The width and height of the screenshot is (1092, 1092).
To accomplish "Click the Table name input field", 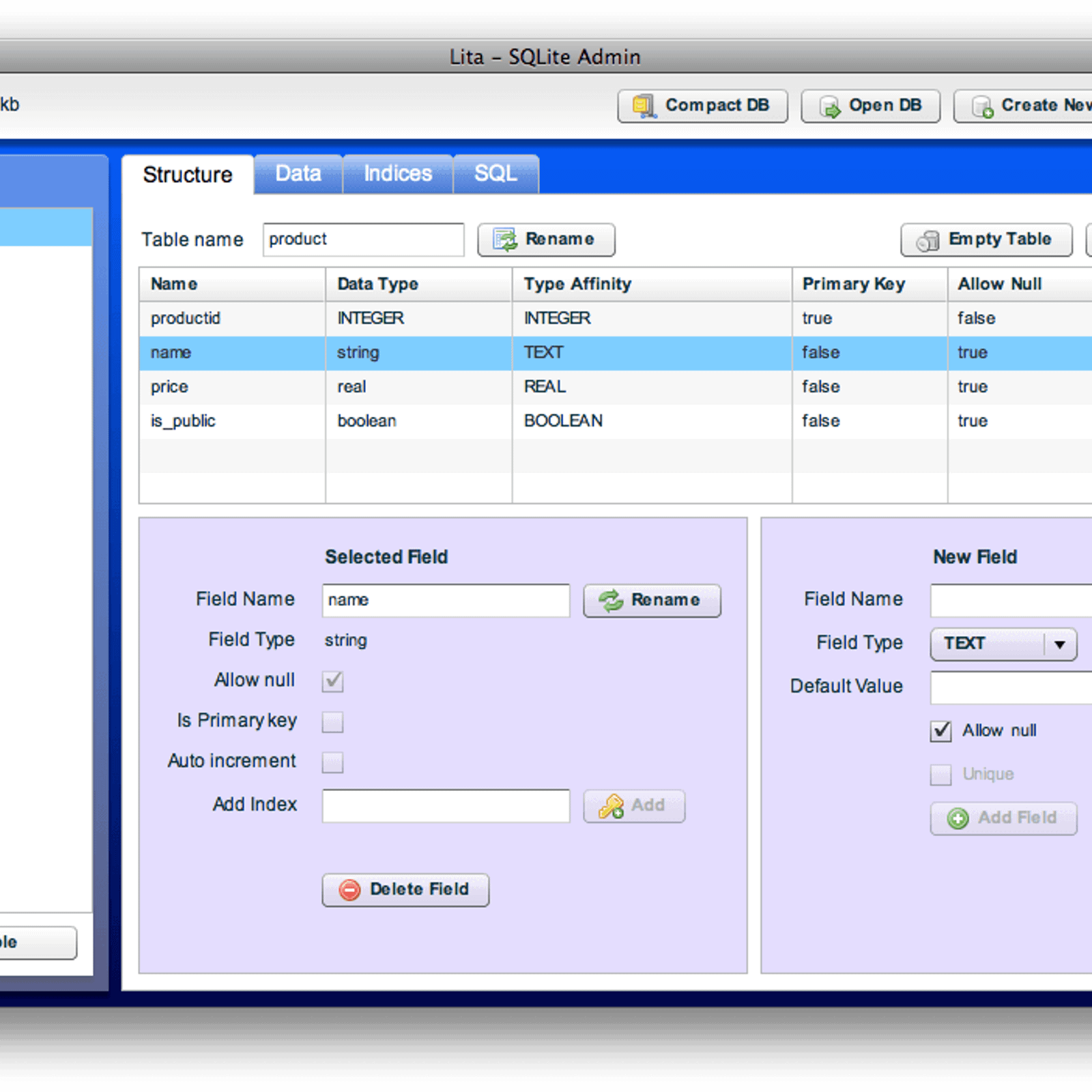I will click(x=363, y=240).
